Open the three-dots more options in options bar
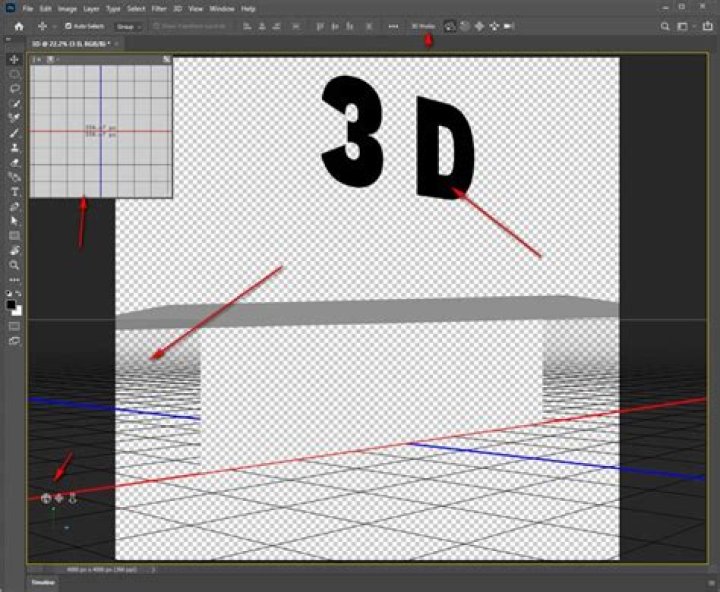Viewport: 720px width, 592px height. pyautogui.click(x=393, y=26)
